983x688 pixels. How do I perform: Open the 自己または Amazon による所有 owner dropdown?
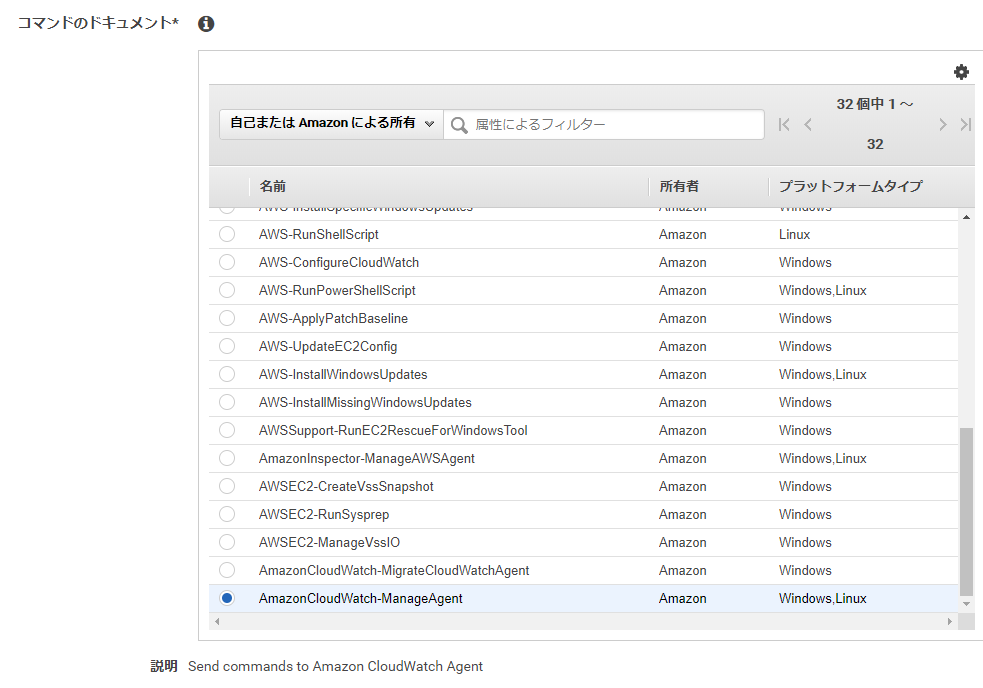pyautogui.click(x=332, y=124)
